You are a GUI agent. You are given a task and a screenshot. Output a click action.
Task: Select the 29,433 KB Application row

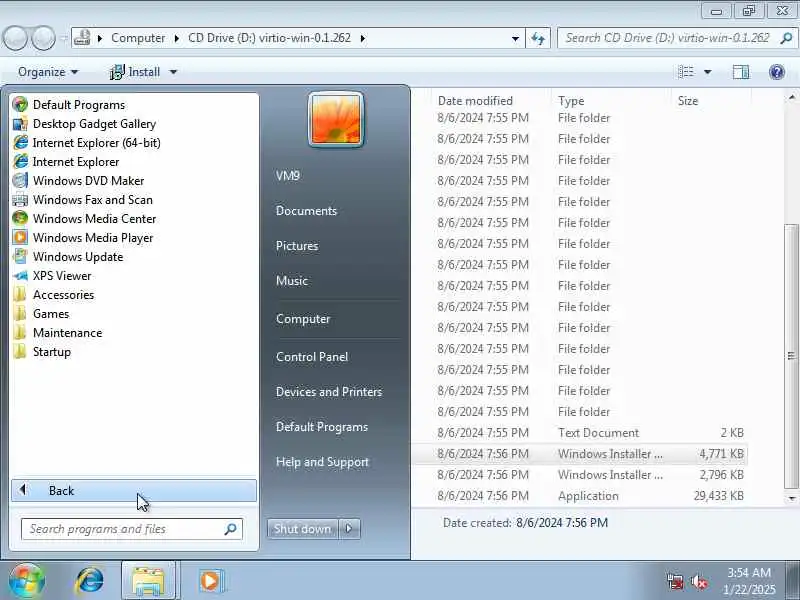581,495
